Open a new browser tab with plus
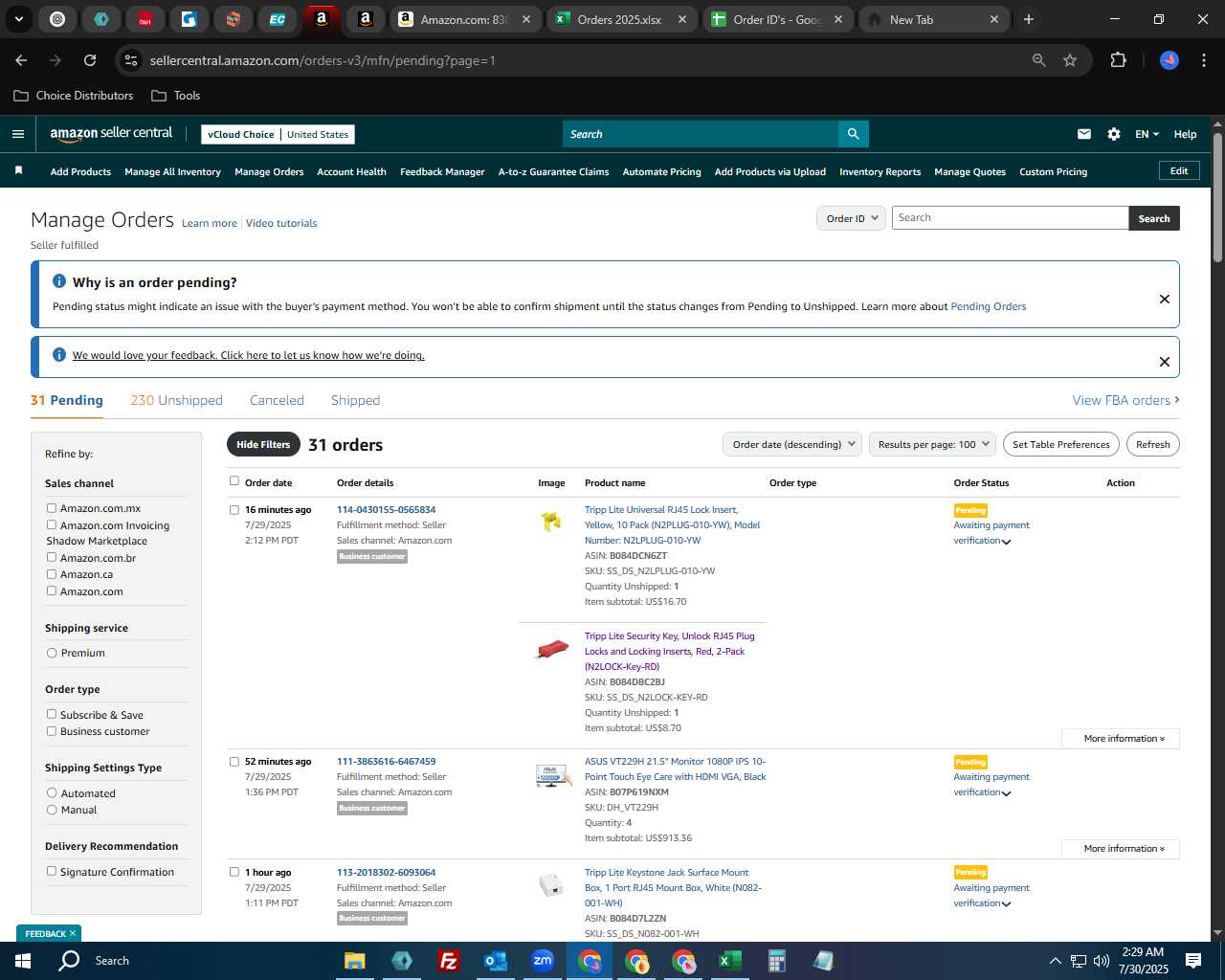 coord(1029,19)
